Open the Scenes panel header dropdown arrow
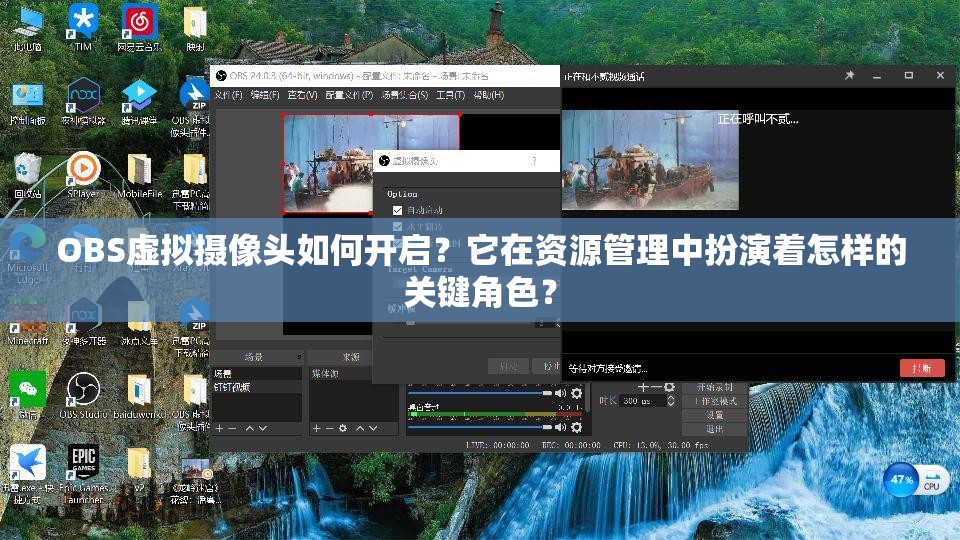The height and width of the screenshot is (540, 960). click(299, 357)
